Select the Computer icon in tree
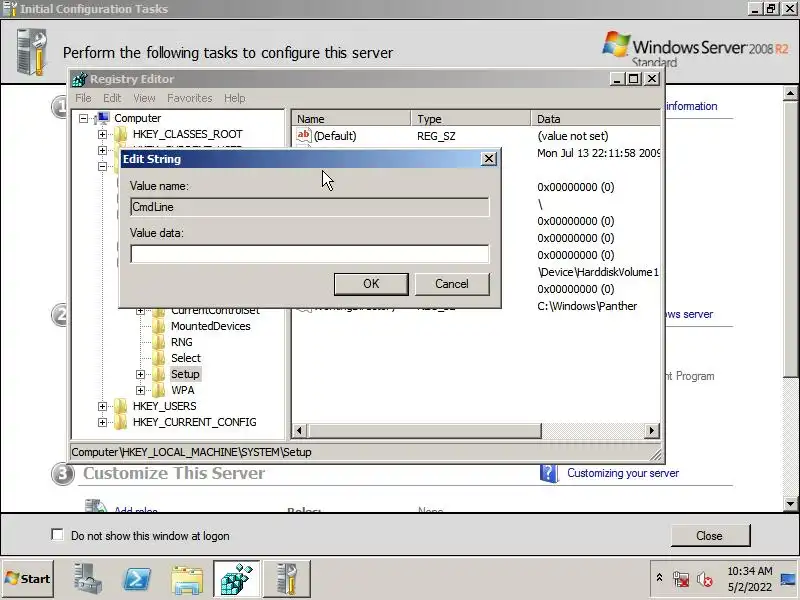This screenshot has width=800, height=600. pyautogui.click(x=102, y=118)
